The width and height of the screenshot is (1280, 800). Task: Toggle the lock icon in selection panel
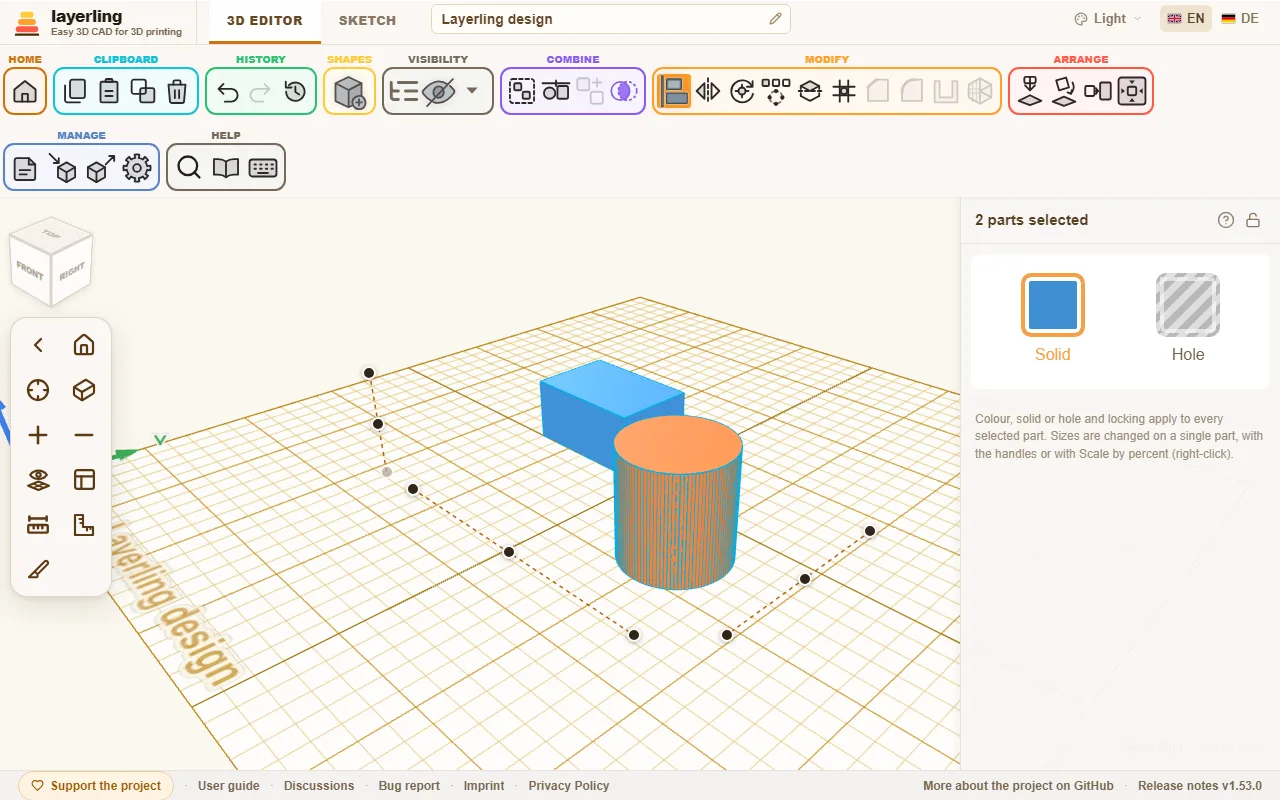[1253, 220]
